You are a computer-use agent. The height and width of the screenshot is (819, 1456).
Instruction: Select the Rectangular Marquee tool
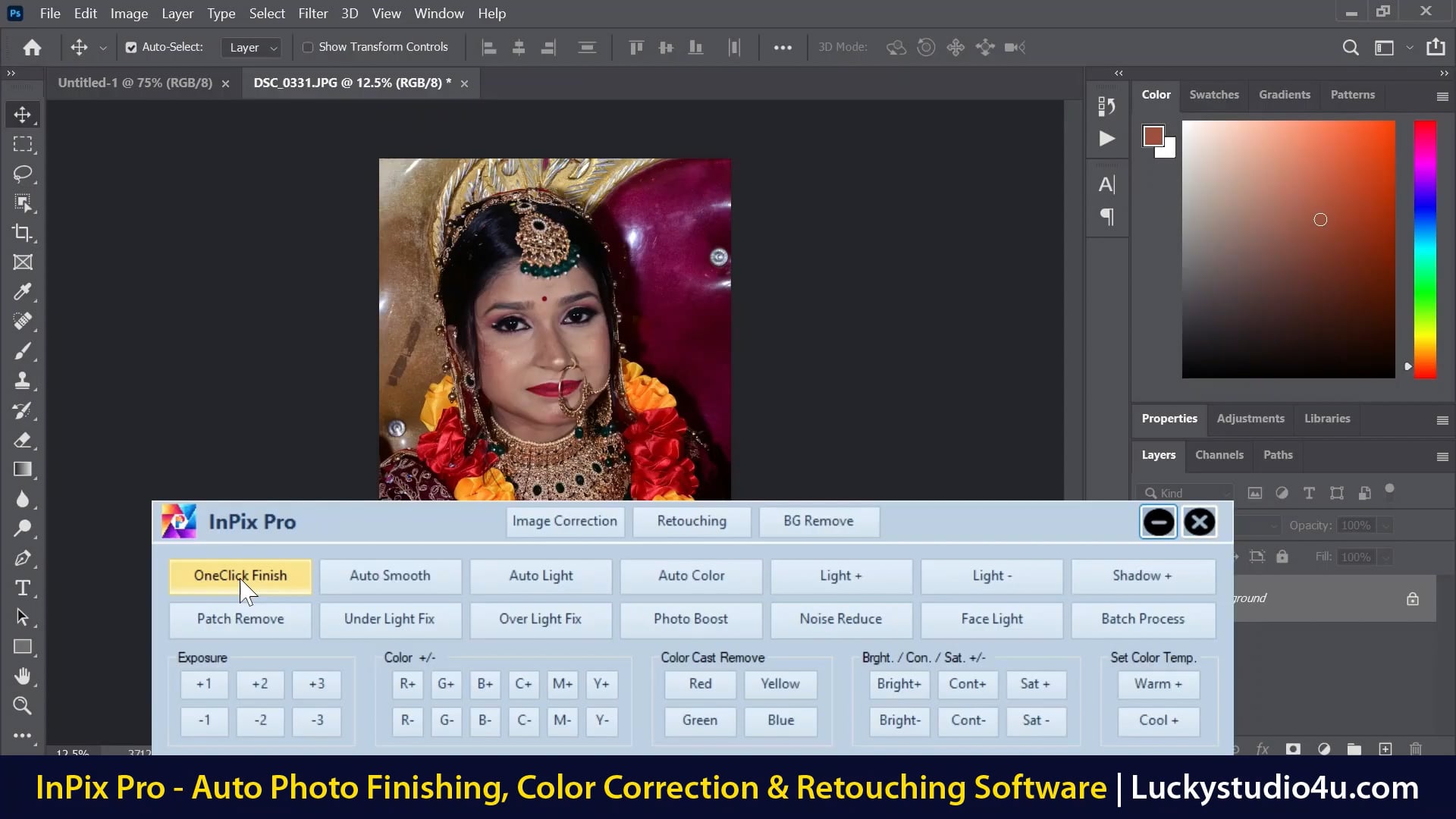tap(23, 144)
